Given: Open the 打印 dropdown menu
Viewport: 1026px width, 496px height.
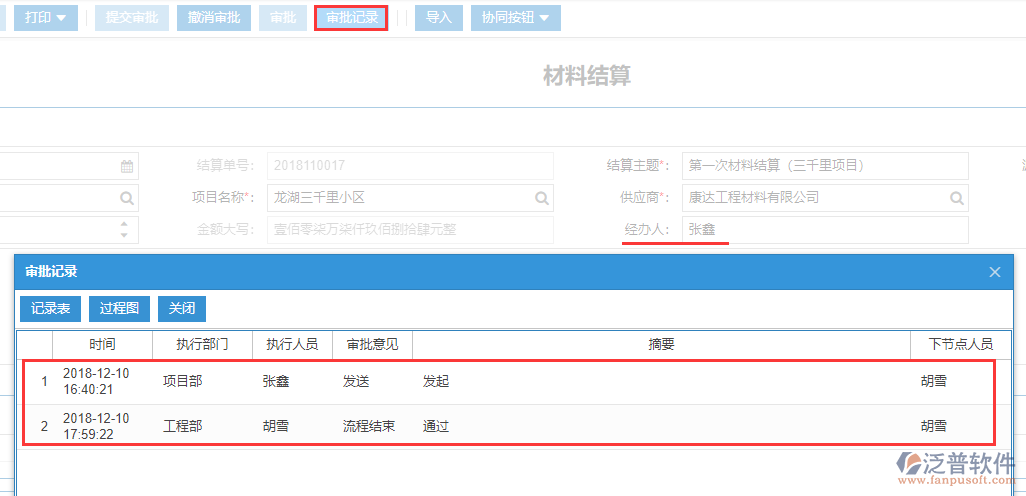Looking at the screenshot, I should tap(46, 18).
